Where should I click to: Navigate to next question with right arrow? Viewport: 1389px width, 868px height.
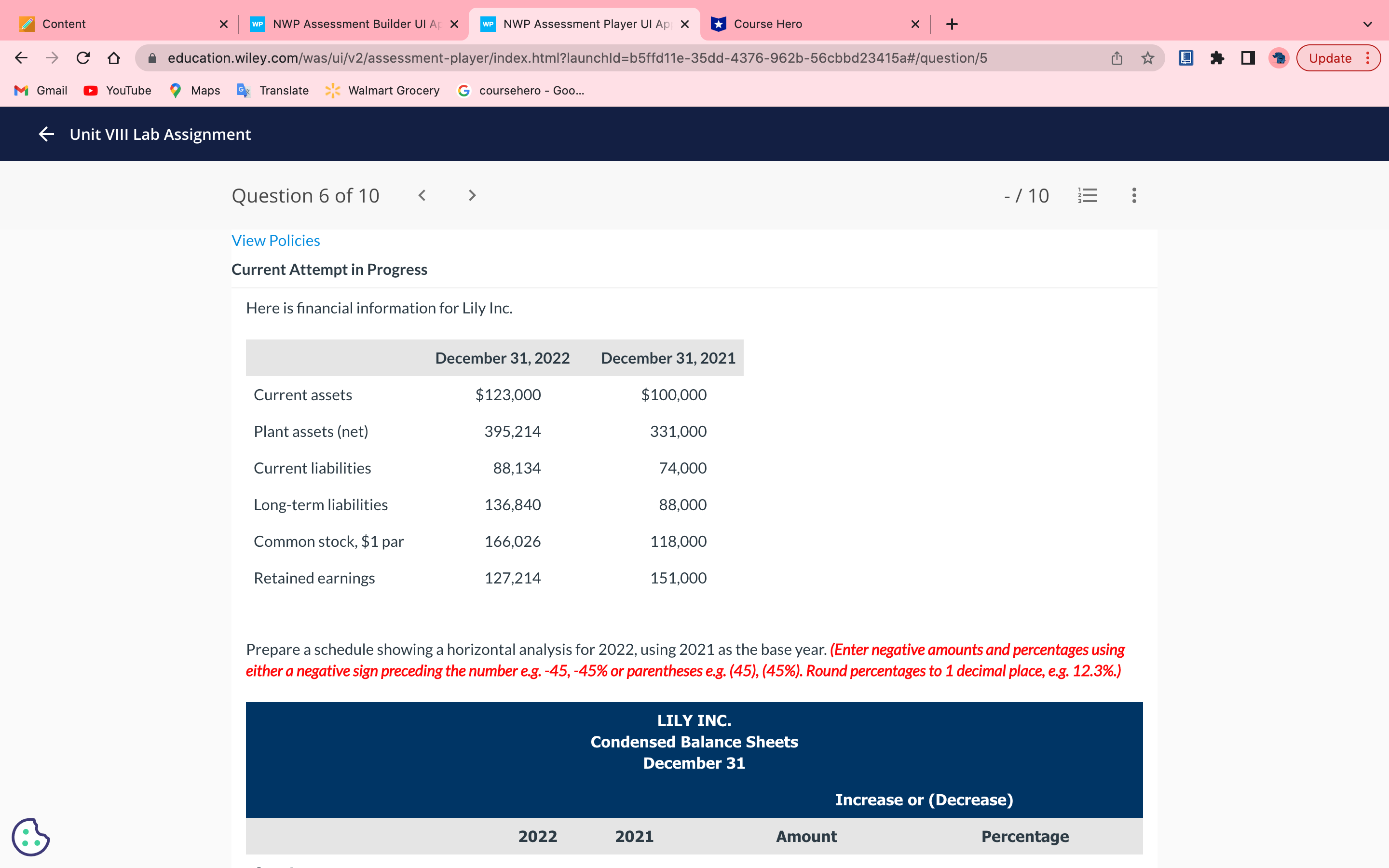coord(471,195)
